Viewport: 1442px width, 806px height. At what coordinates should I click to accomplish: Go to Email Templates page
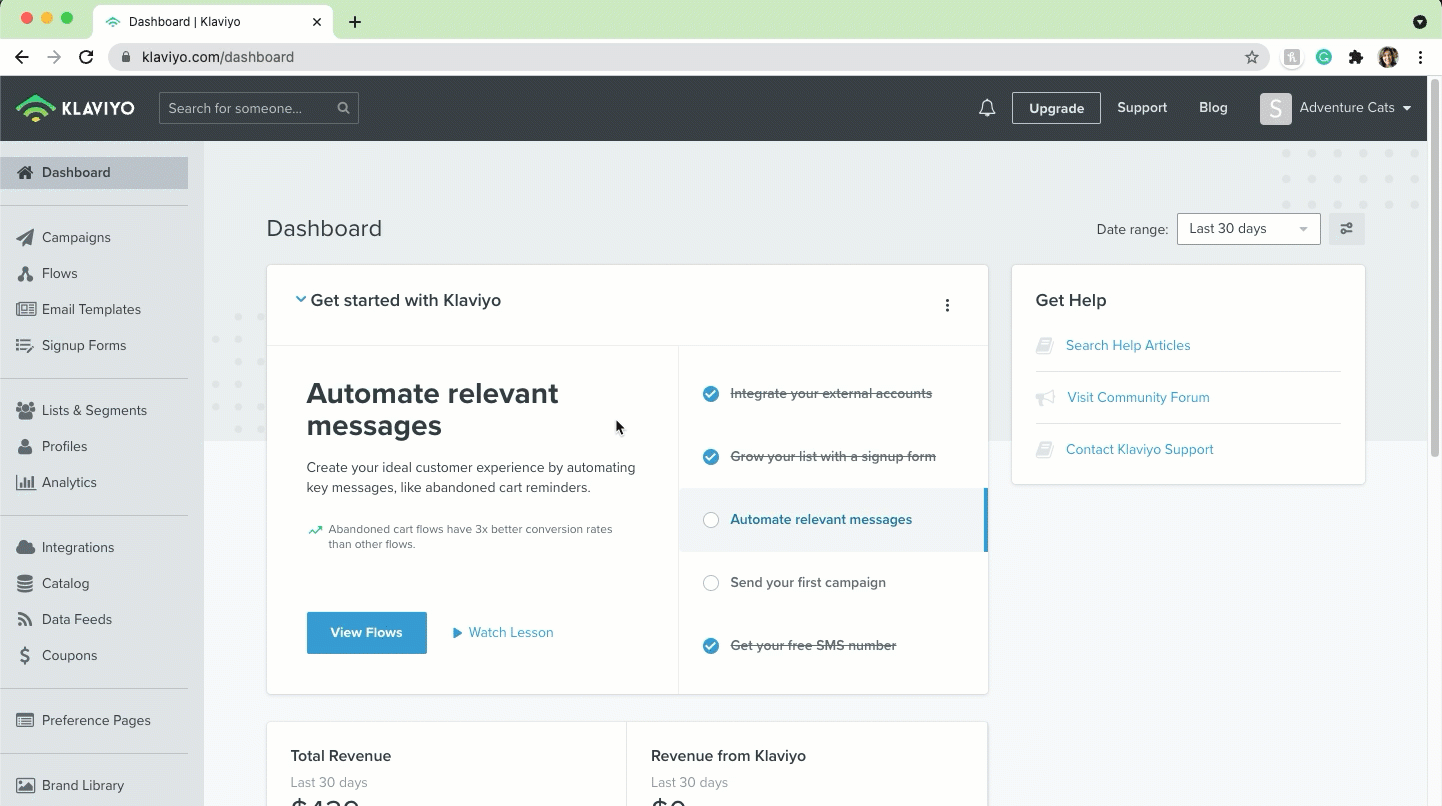(91, 309)
